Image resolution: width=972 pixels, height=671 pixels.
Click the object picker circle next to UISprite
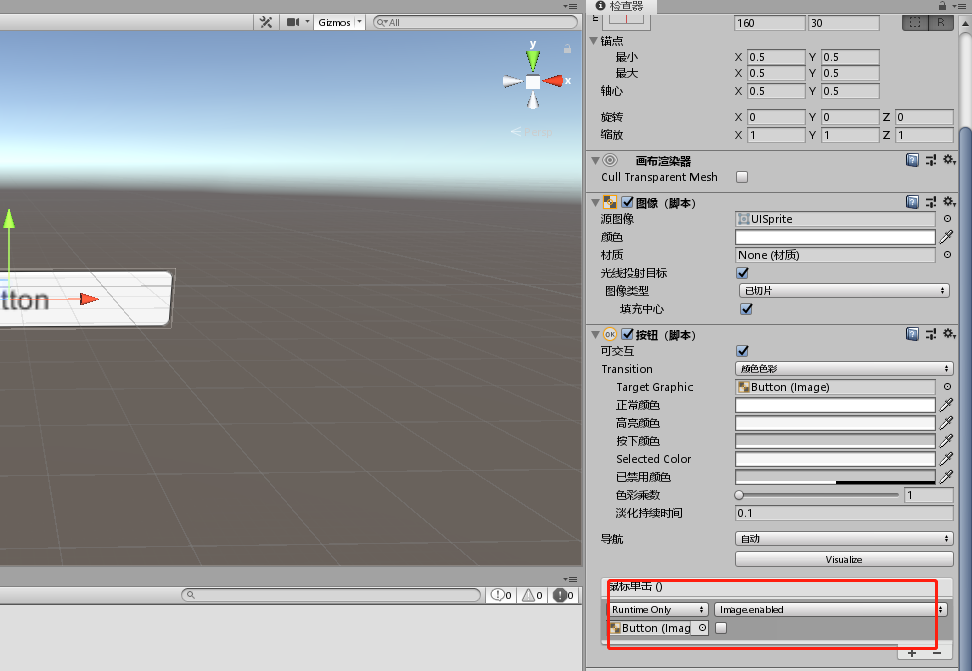(x=945, y=219)
